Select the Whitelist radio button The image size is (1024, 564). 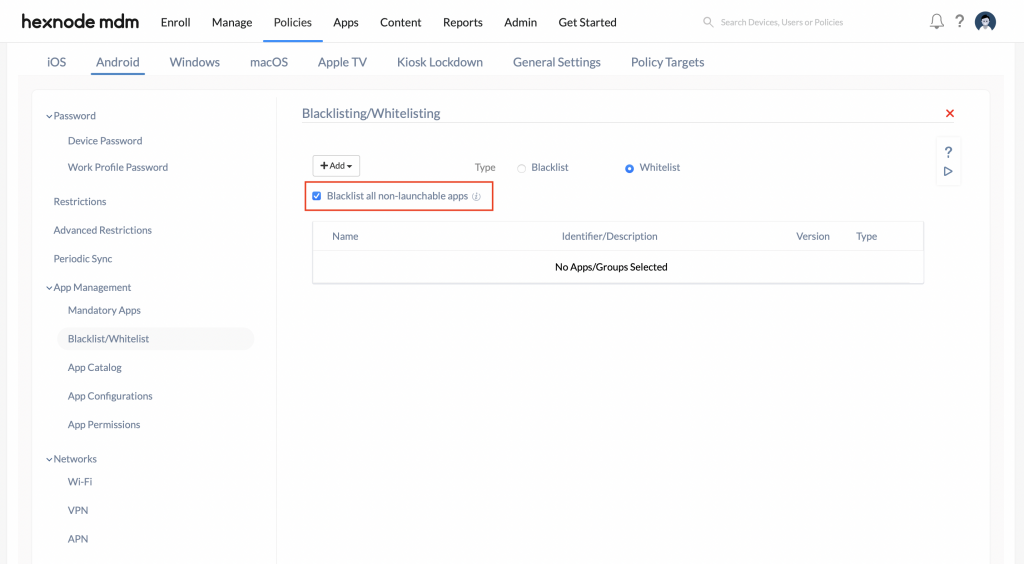(629, 168)
